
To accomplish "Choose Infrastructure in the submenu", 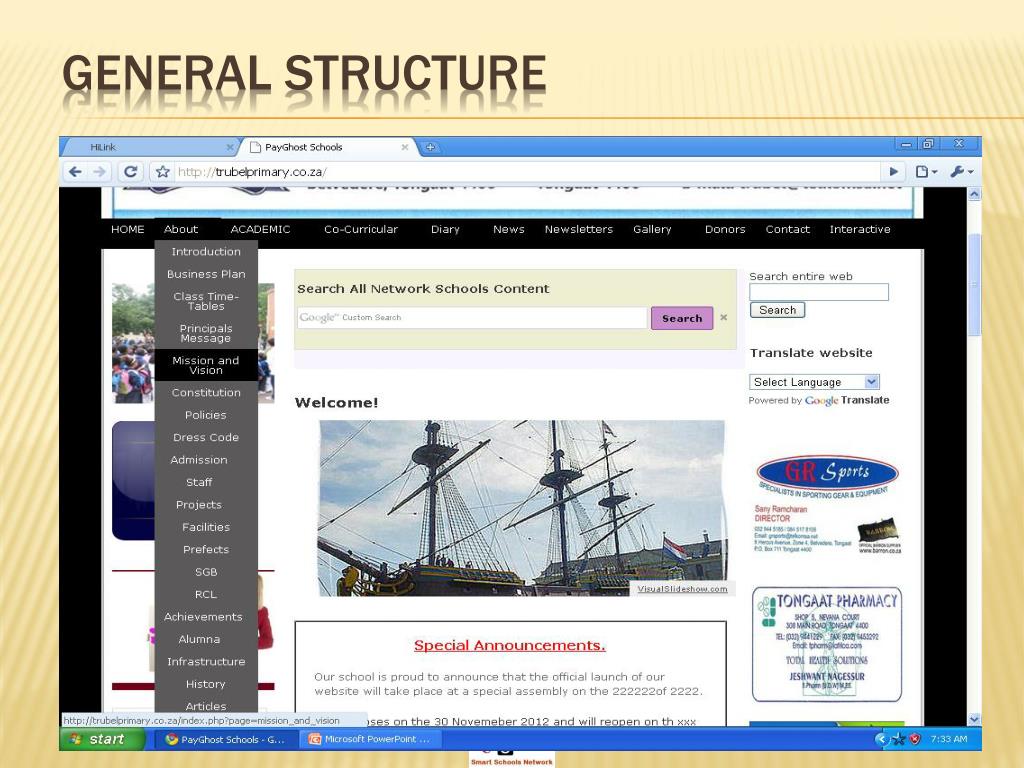I will click(x=206, y=662).
